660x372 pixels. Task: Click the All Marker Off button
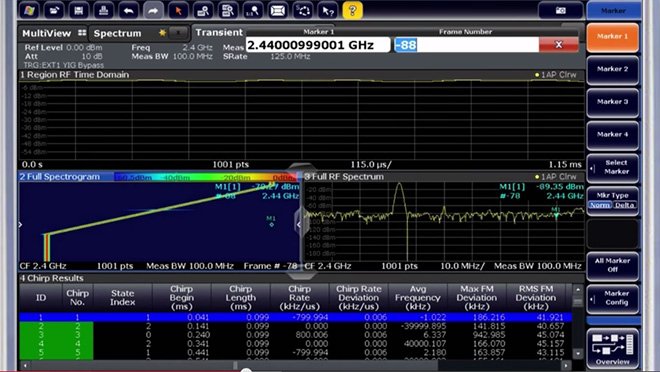click(x=612, y=266)
